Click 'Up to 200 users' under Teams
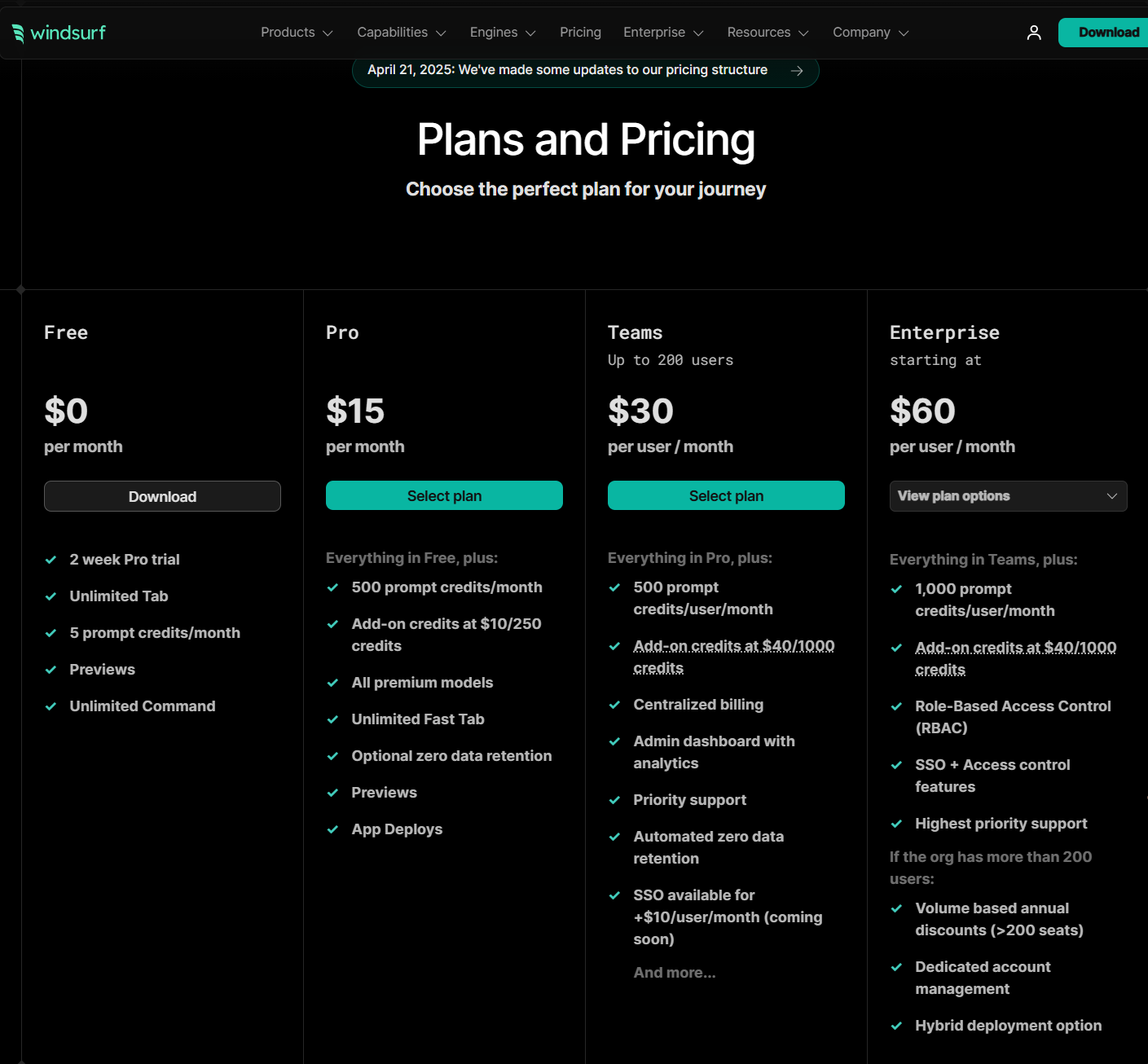This screenshot has height=1064, width=1148. pyautogui.click(x=671, y=360)
